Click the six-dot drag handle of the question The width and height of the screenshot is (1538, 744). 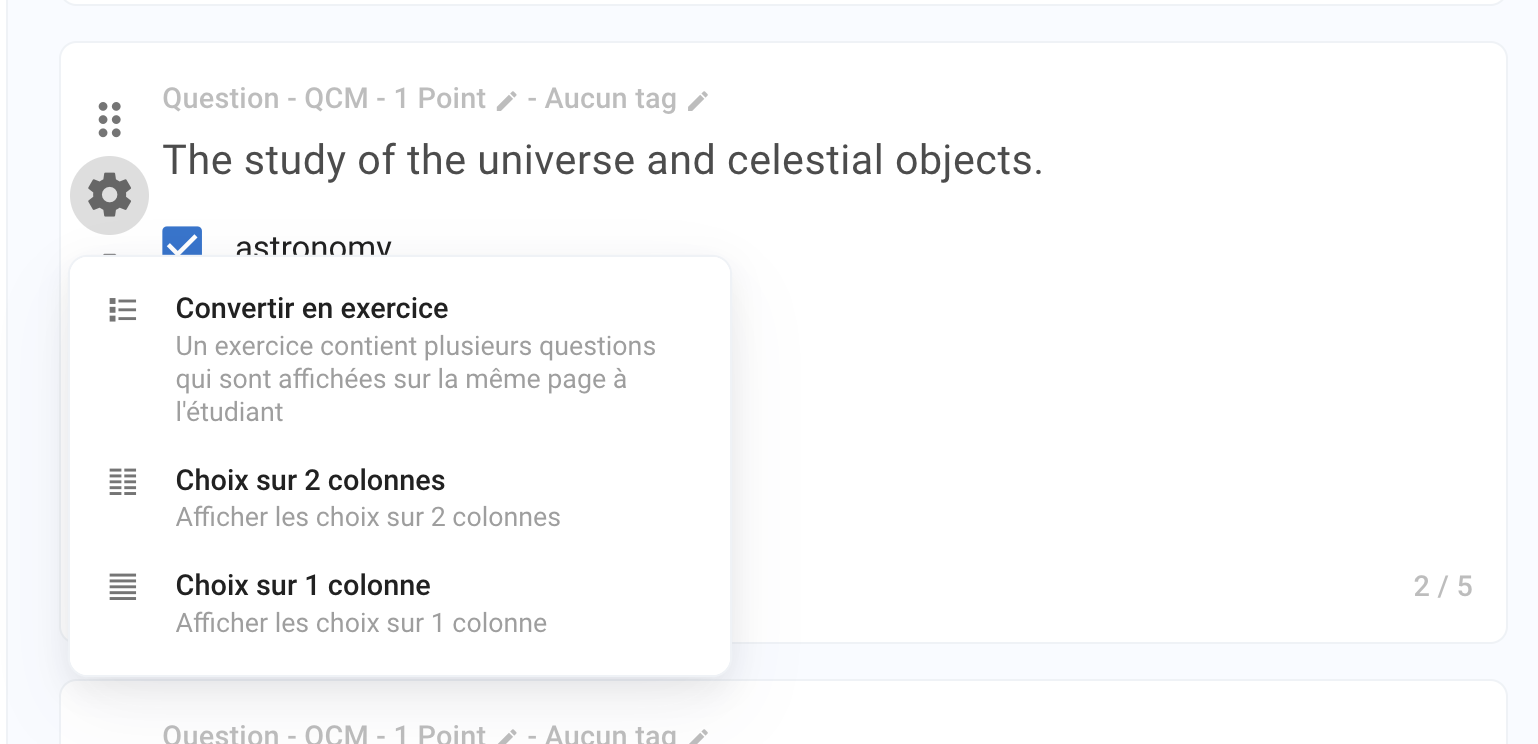(110, 119)
